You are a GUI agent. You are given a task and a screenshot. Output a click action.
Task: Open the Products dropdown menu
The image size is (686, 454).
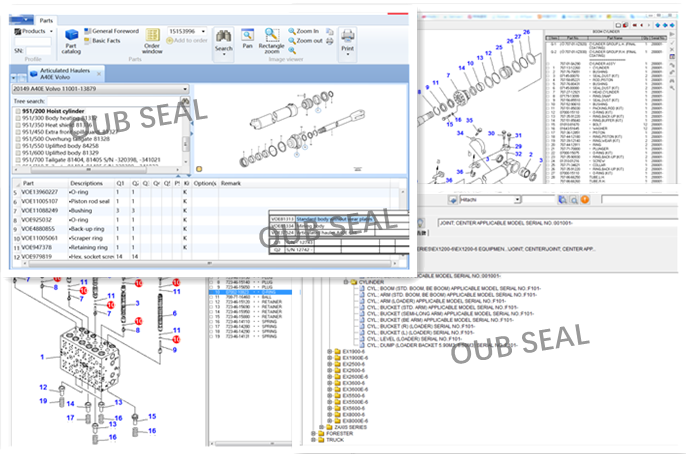34,31
